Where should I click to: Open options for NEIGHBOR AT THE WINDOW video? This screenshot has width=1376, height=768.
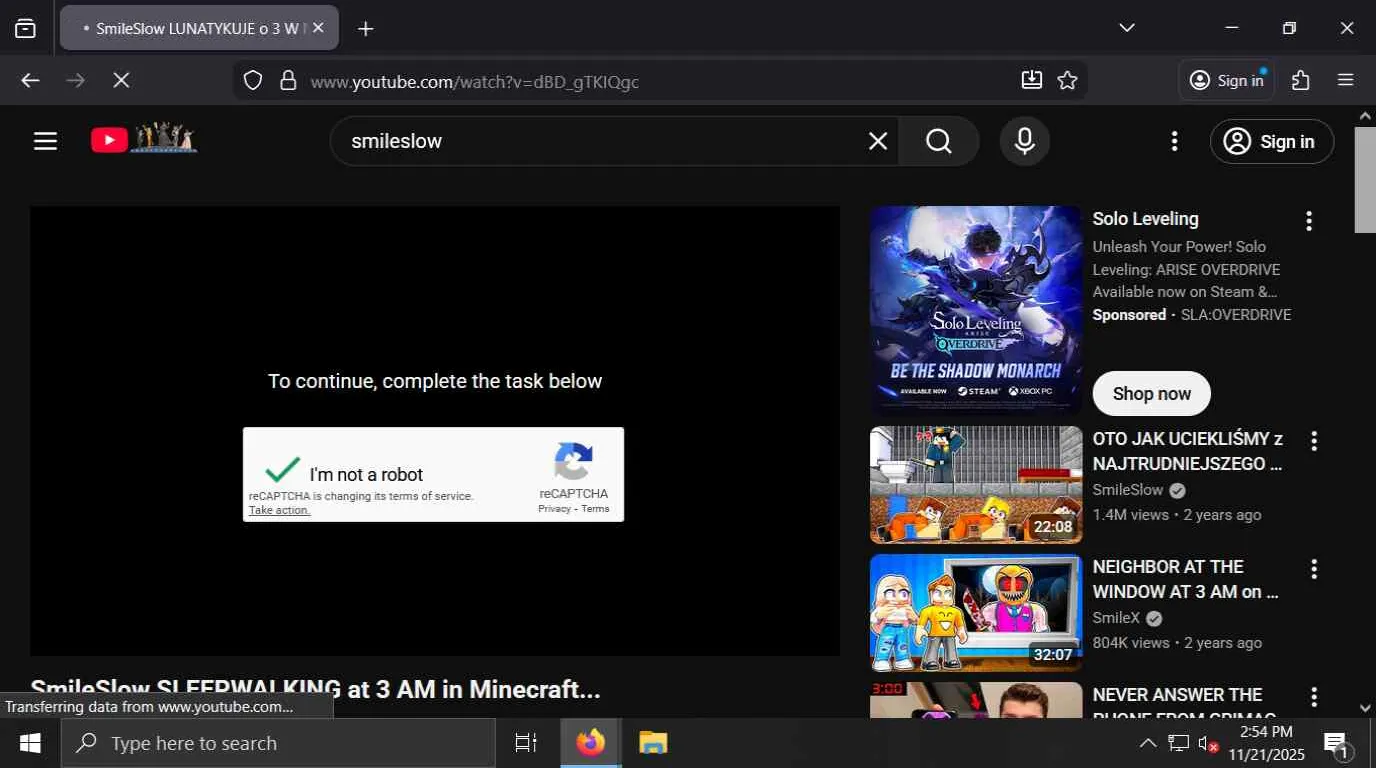coord(1314,569)
